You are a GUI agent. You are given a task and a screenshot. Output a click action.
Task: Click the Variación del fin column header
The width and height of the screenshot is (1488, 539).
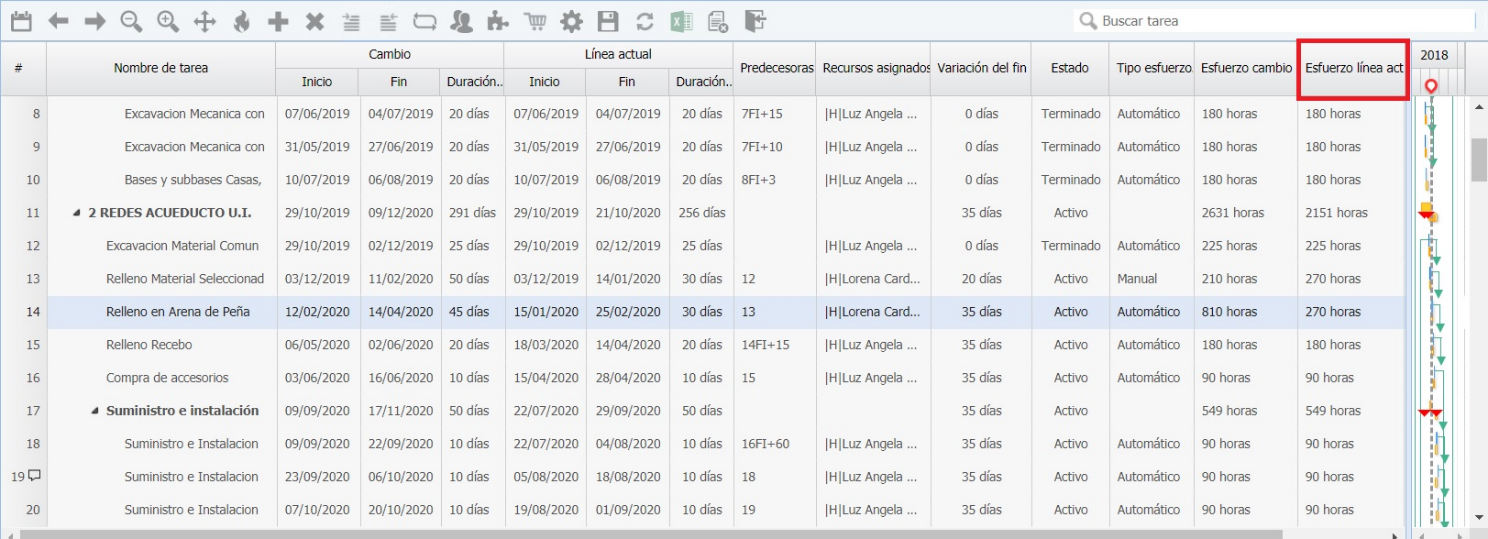tap(981, 68)
